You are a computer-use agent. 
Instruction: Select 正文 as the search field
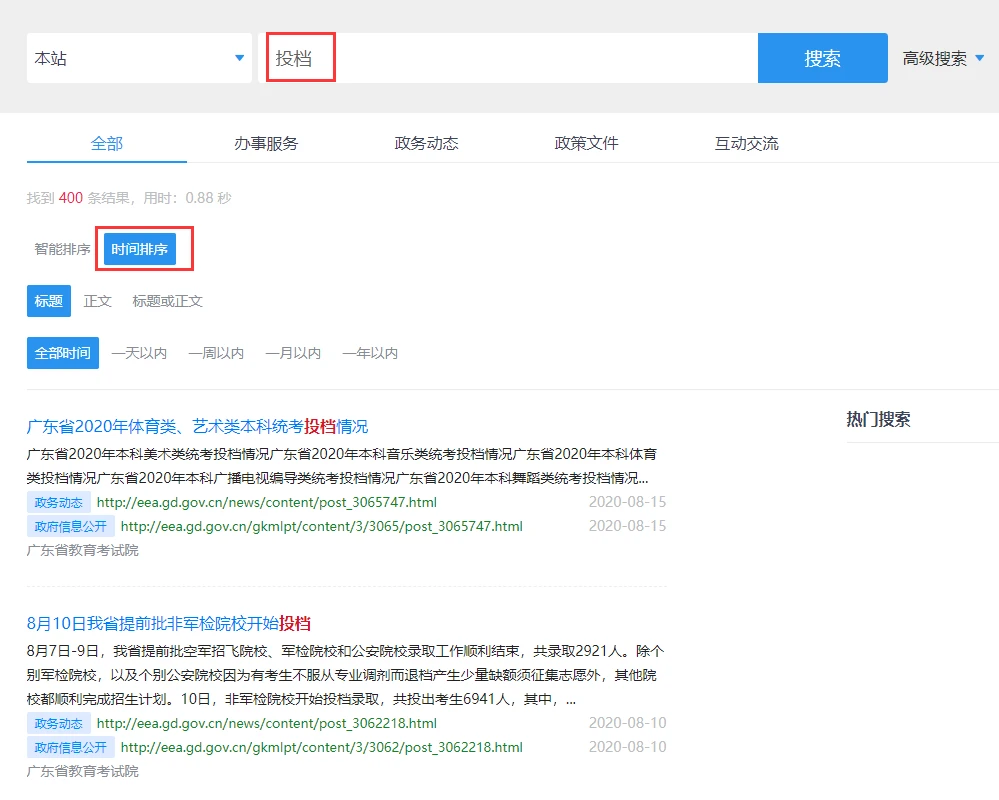[98, 301]
